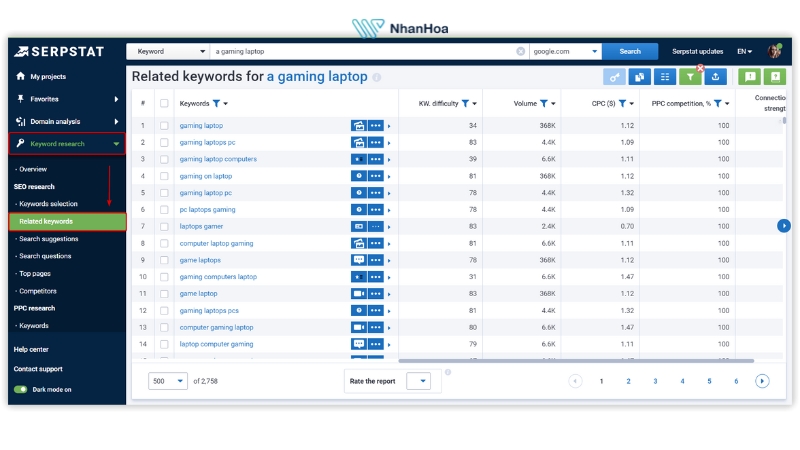This screenshot has height=450, width=800.
Task: Click the key icon toolbar button
Action: click(614, 77)
